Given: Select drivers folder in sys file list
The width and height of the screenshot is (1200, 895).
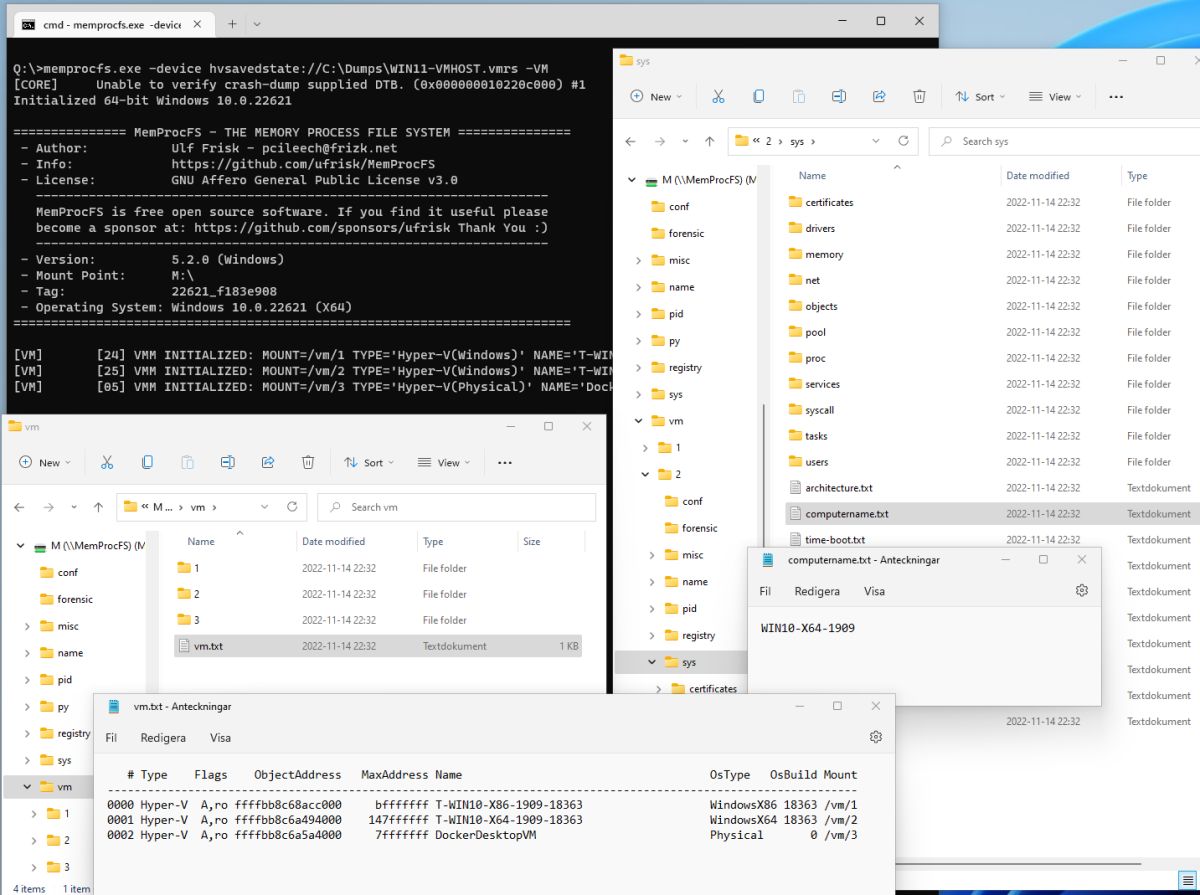Looking at the screenshot, I should coord(820,228).
